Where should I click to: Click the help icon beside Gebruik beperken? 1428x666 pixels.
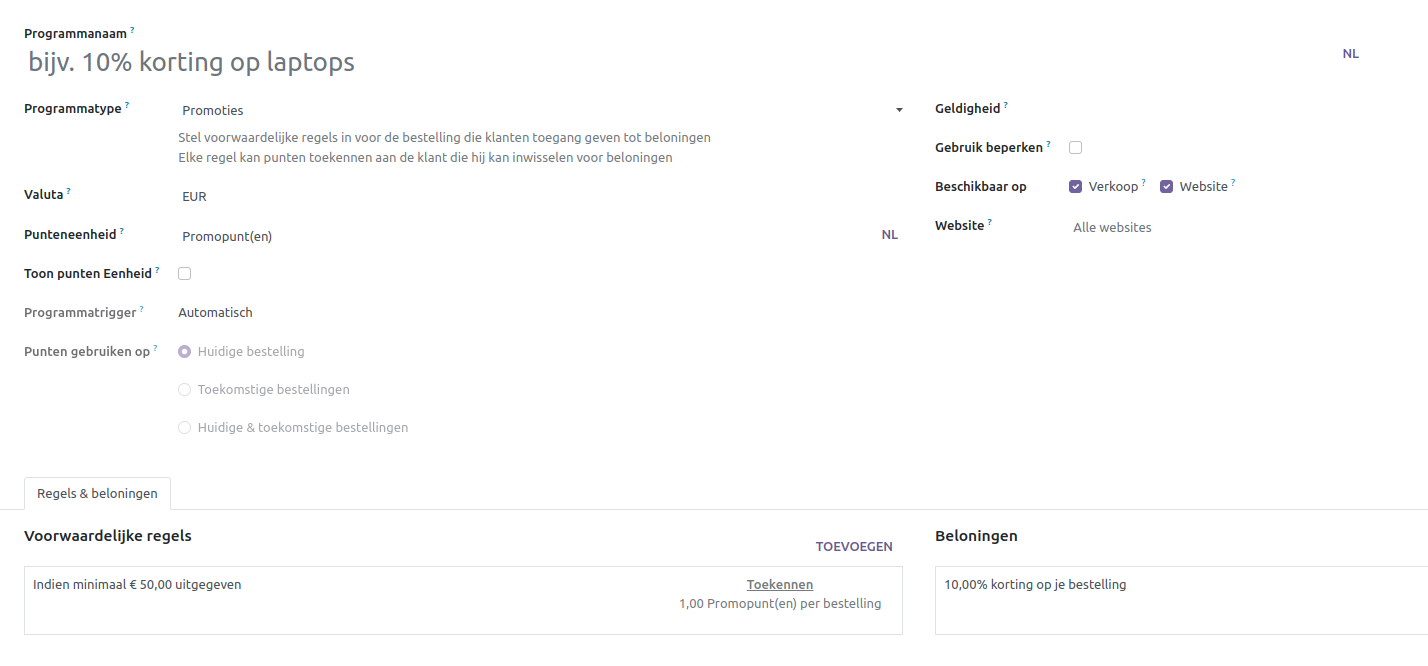coord(1048,144)
